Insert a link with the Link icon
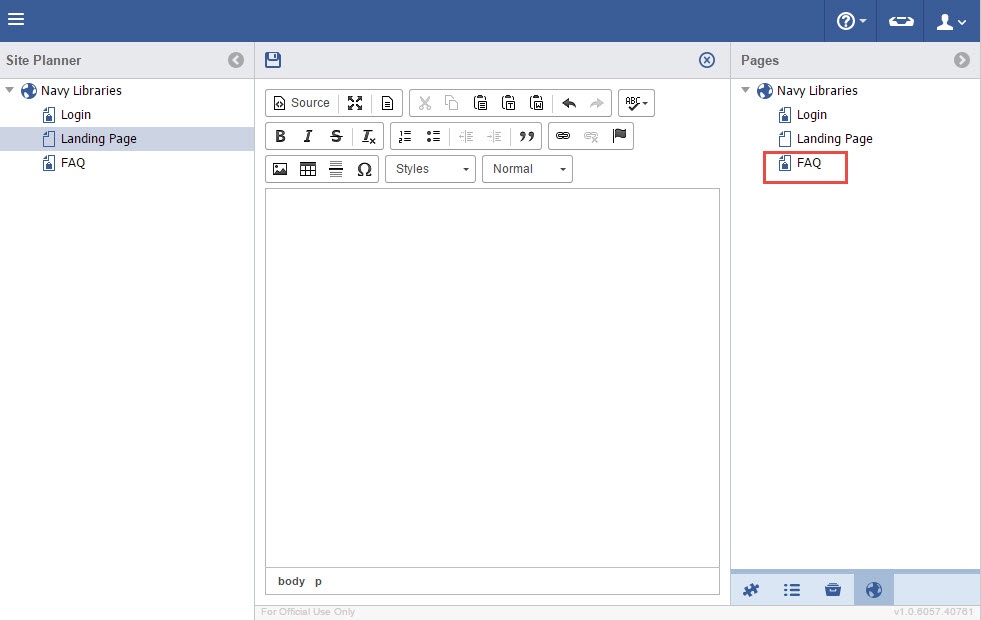The height and width of the screenshot is (620, 981). click(563, 136)
